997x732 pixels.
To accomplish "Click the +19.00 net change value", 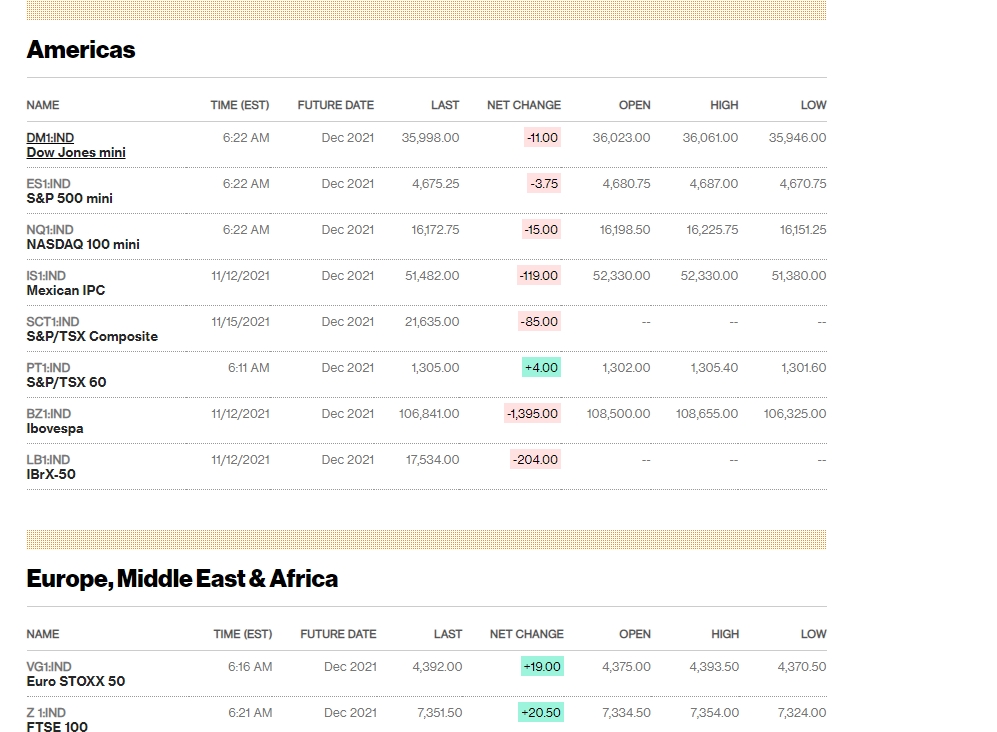I will click(x=542, y=666).
